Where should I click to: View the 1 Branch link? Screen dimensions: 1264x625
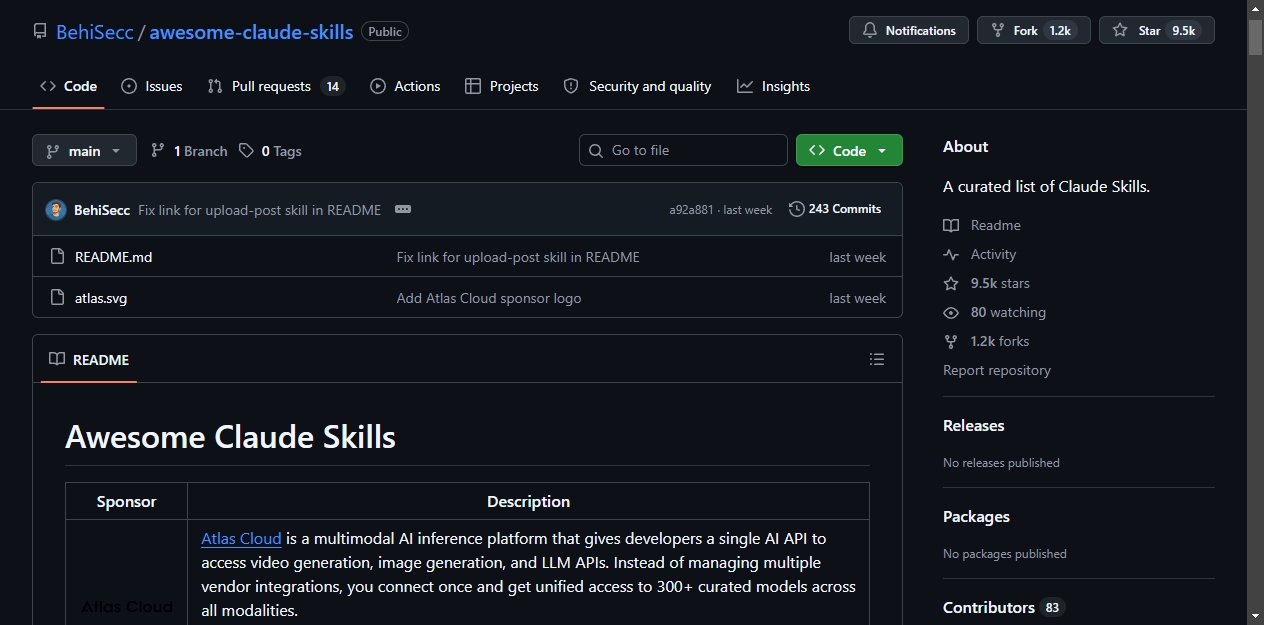click(189, 151)
